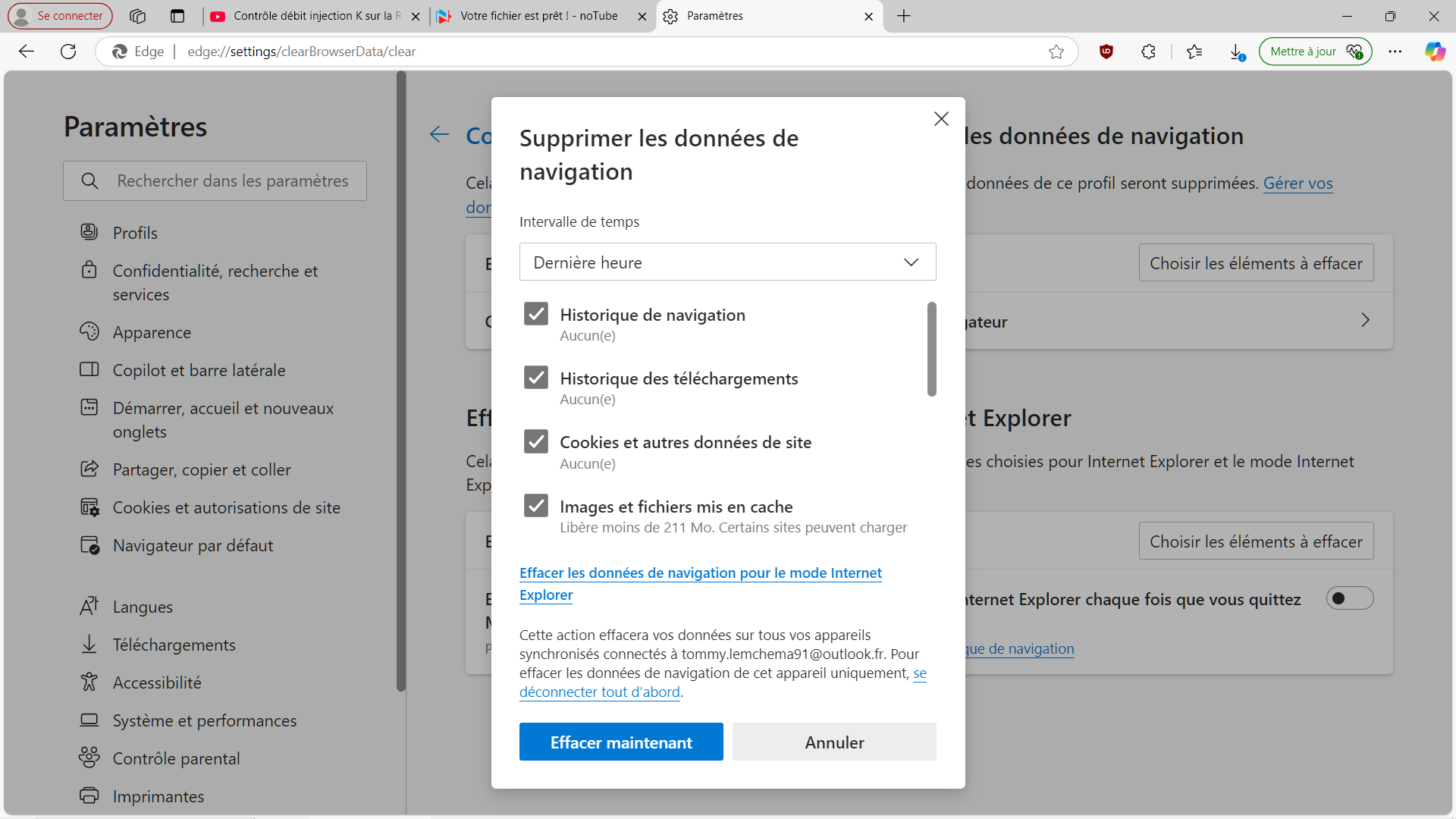The height and width of the screenshot is (819, 1456).
Task: Add page to favorites star icon
Action: 1056,52
